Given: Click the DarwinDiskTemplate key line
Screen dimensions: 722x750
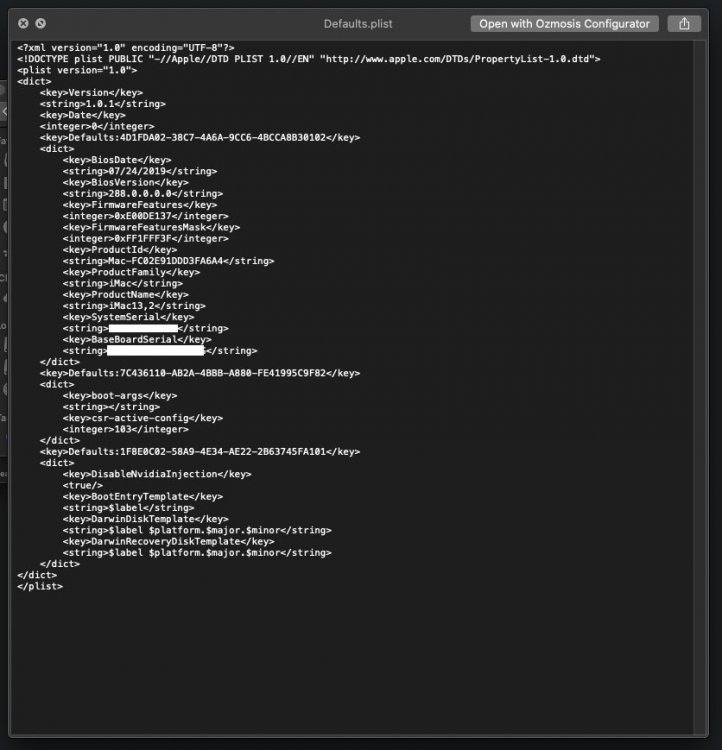Looking at the screenshot, I should (x=145, y=519).
